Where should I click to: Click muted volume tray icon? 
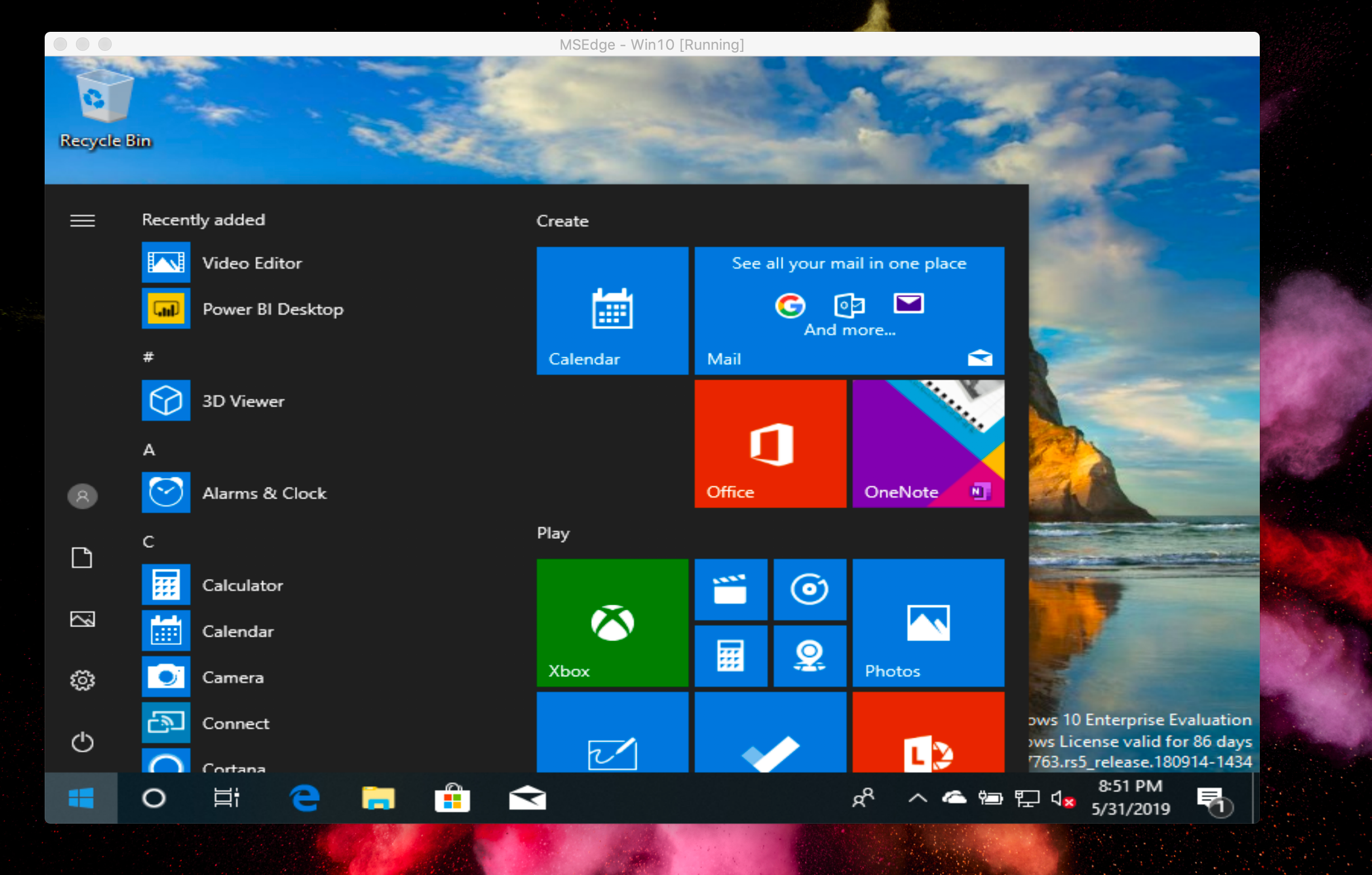pos(1062,799)
